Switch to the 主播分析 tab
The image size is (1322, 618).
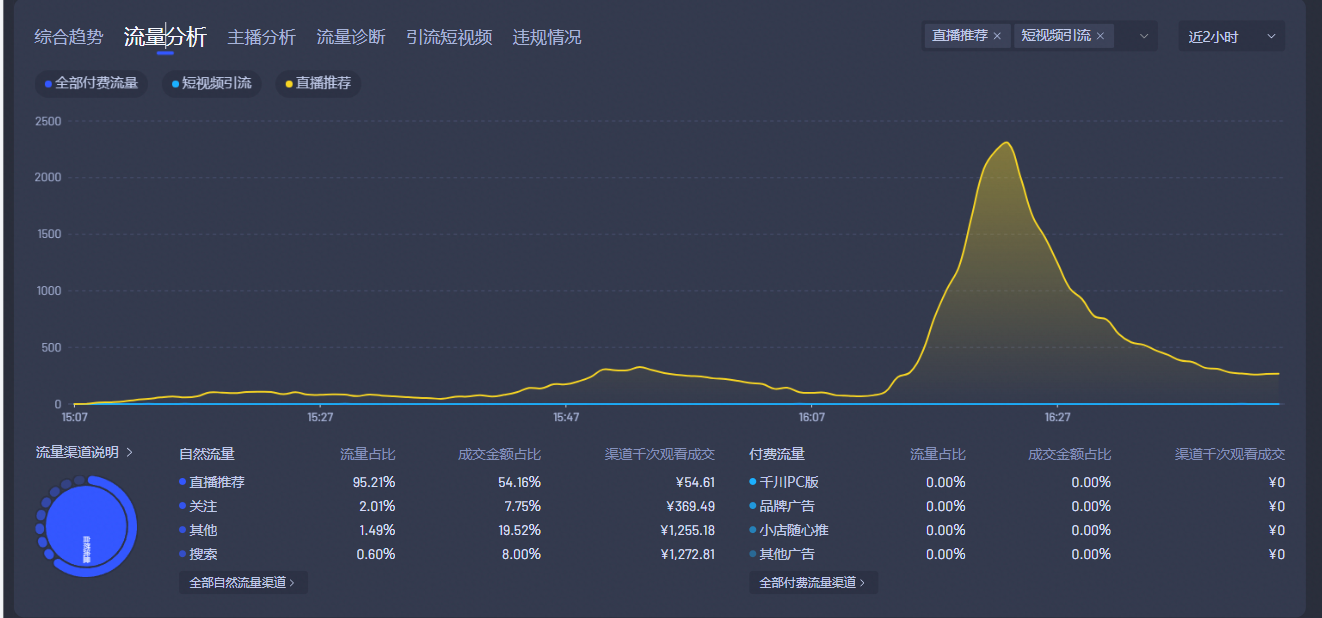point(261,38)
